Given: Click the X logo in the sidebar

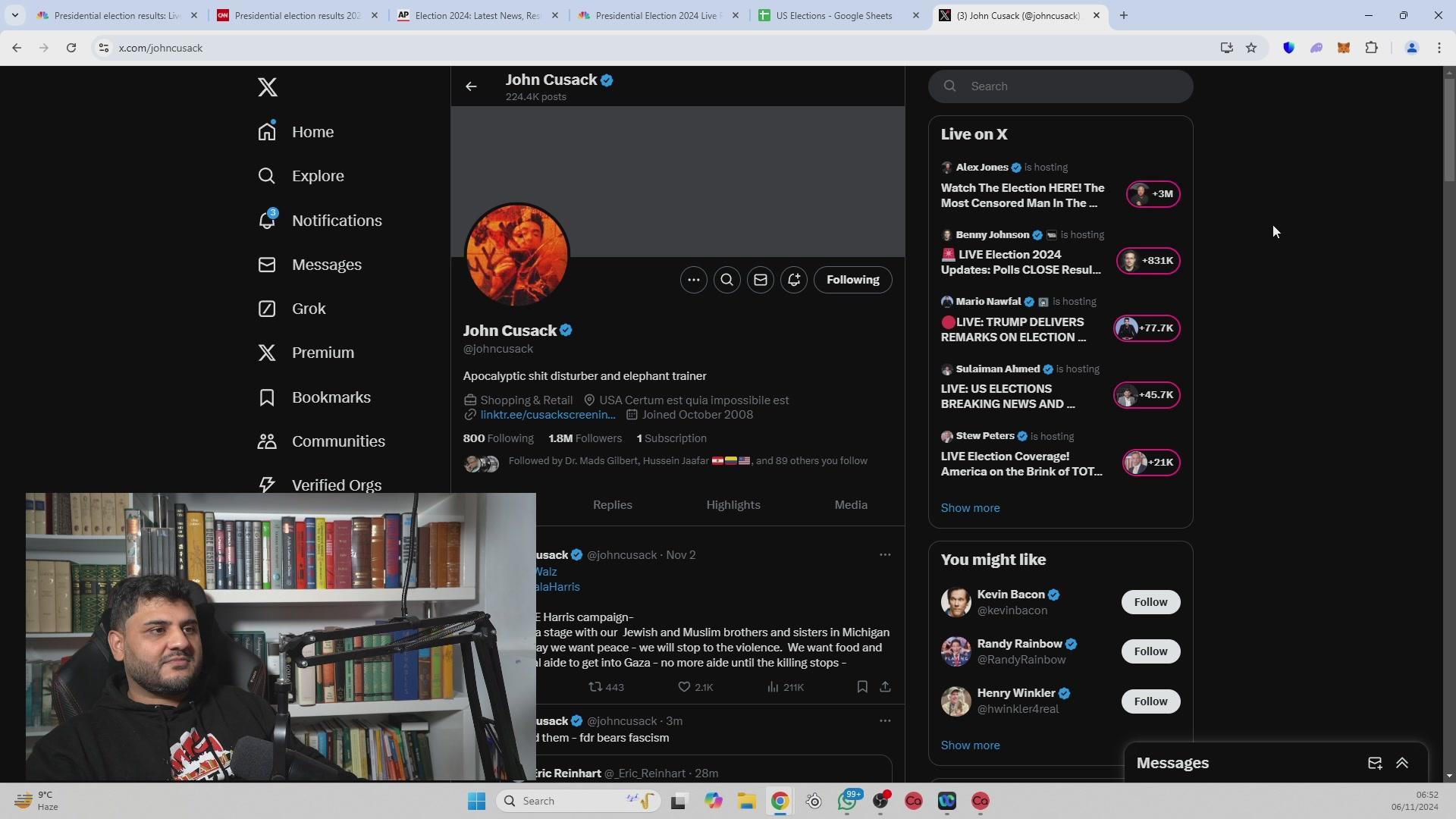Looking at the screenshot, I should (x=267, y=87).
